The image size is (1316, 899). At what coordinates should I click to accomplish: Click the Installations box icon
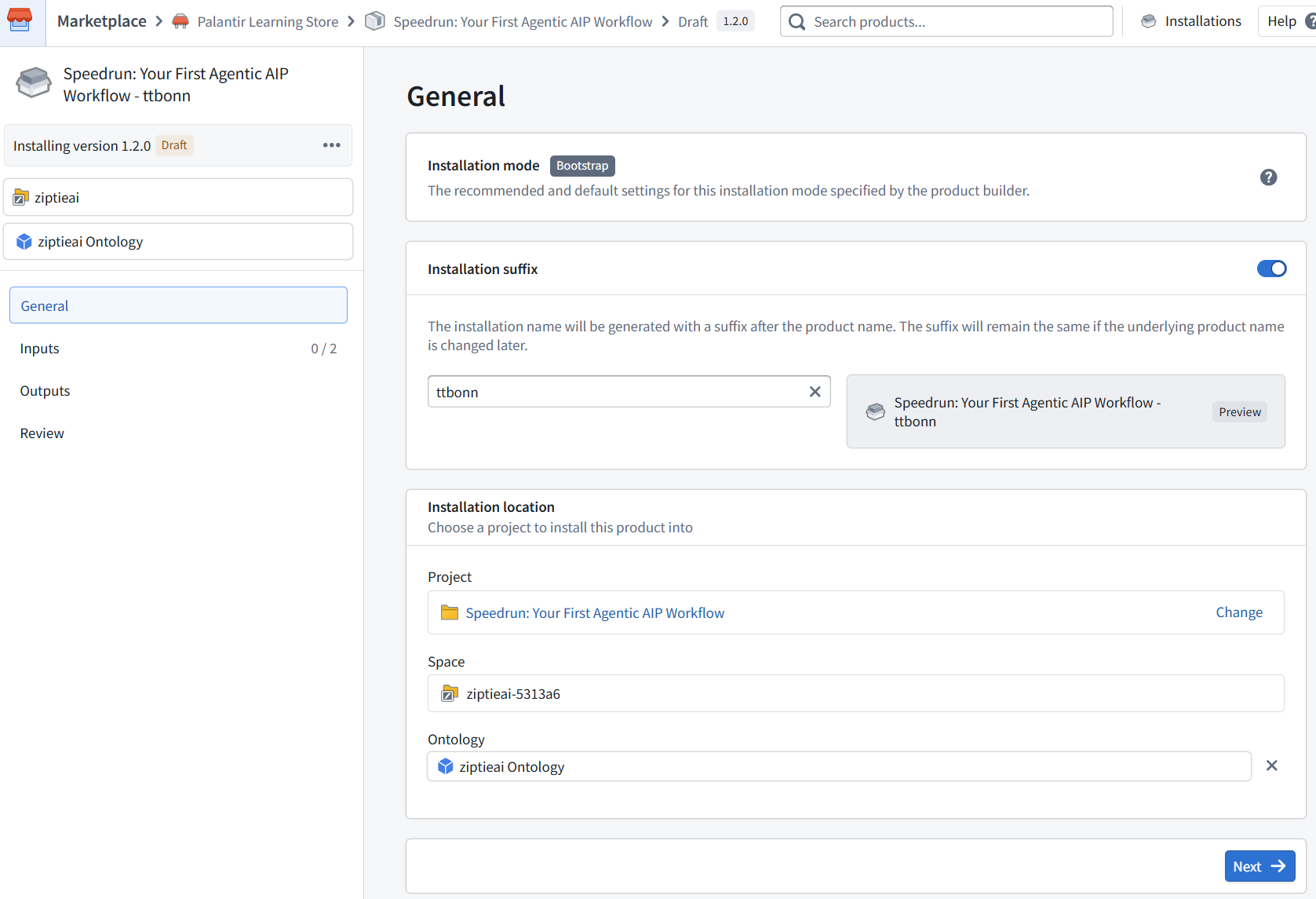[x=1148, y=21]
